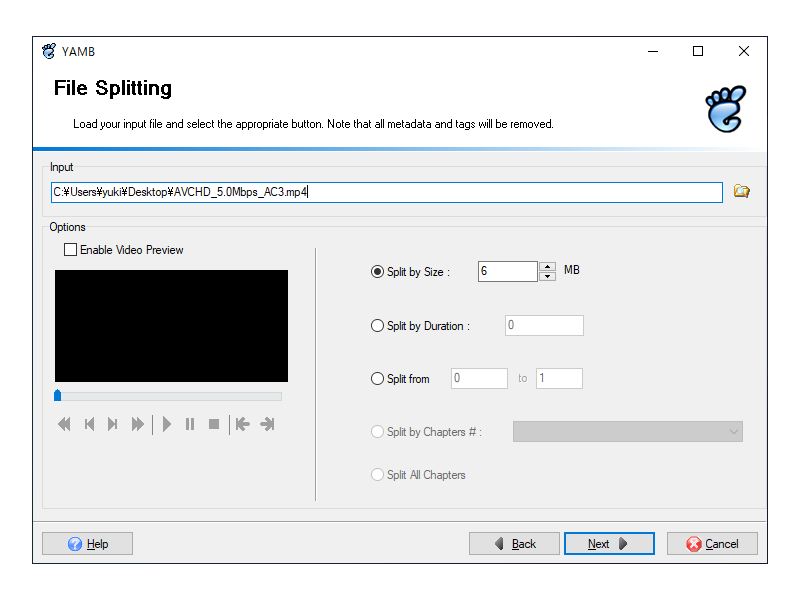Cancel the file splitting wizard
Screen dimensions: 800x600
[x=712, y=543]
